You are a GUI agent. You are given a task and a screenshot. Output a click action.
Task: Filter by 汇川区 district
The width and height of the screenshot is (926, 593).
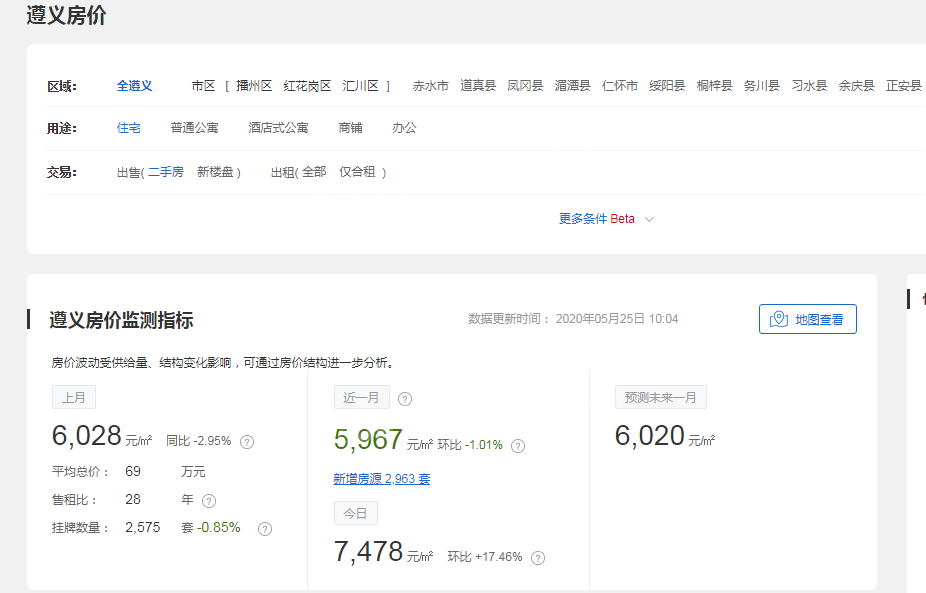(x=360, y=86)
